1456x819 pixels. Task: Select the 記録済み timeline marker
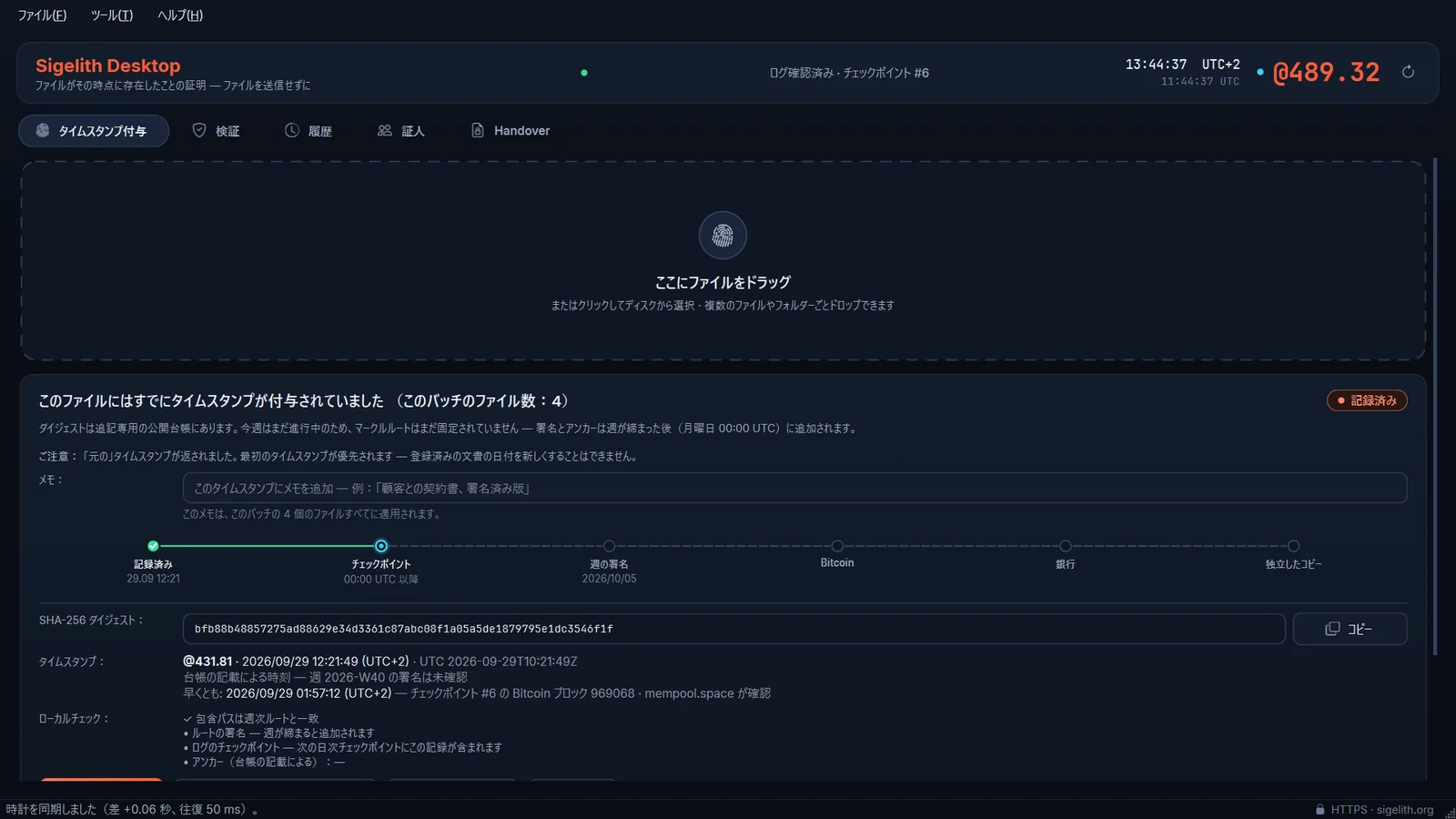coord(153,546)
